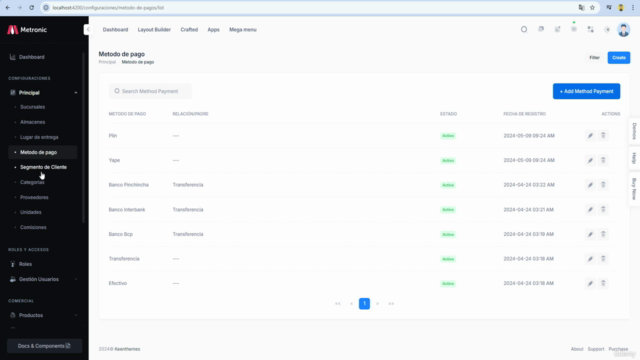
Task: Open the chat icon in header
Action: pyautogui.click(x=541, y=29)
